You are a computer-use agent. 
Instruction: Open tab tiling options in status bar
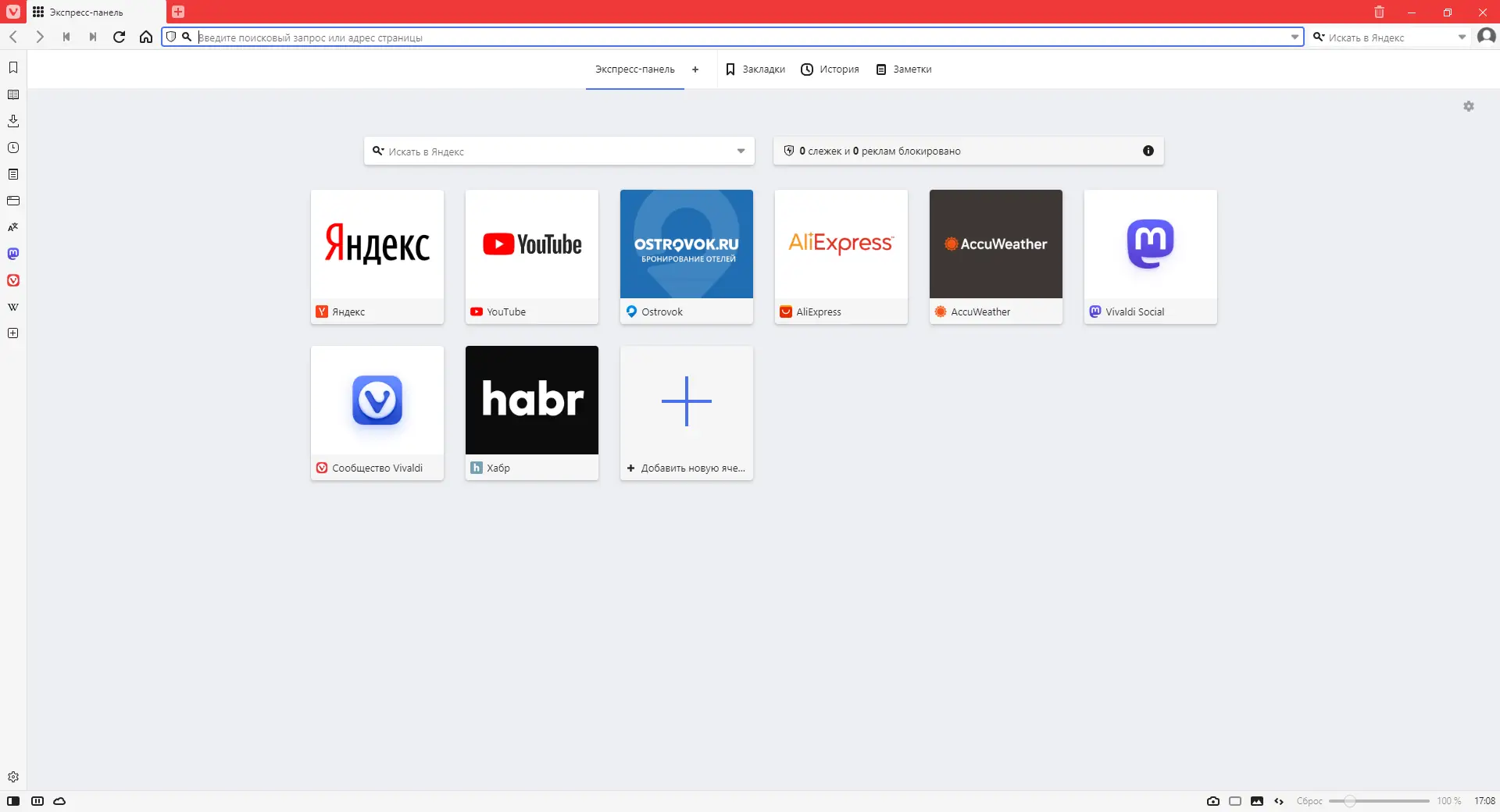point(37,801)
